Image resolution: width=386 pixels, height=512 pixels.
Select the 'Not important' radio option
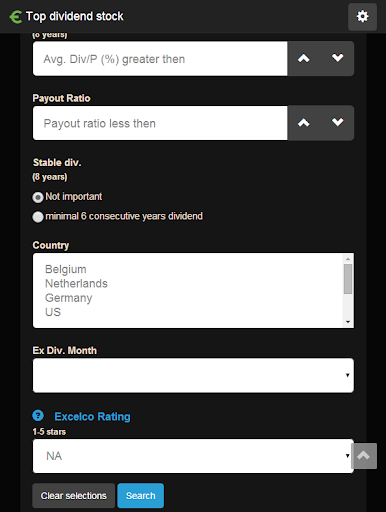pos(38,197)
